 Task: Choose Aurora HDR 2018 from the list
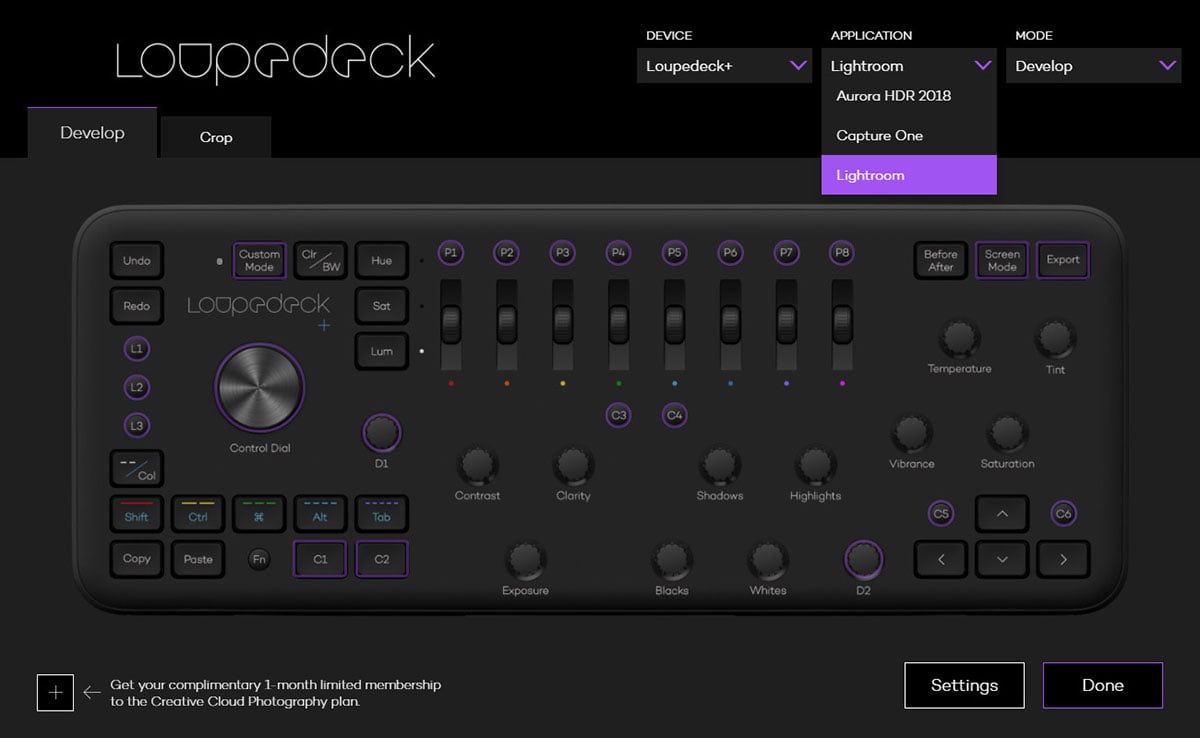[909, 96]
